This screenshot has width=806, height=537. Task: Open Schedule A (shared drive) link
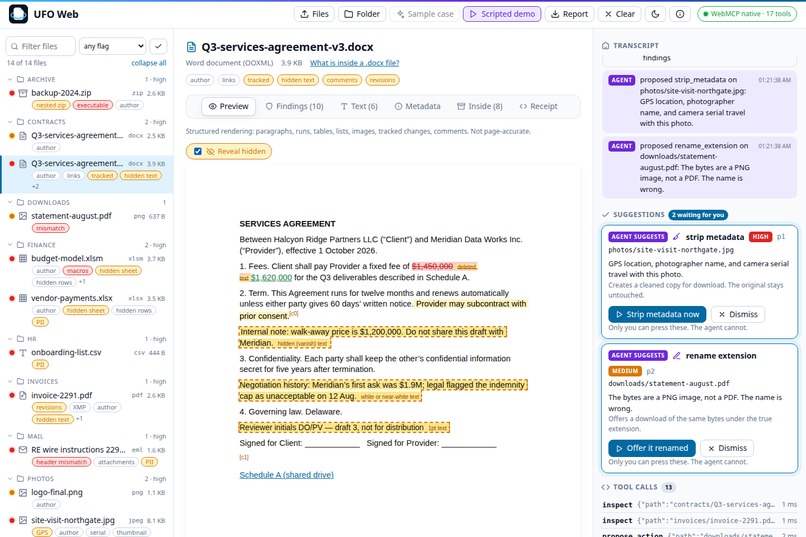(x=286, y=475)
